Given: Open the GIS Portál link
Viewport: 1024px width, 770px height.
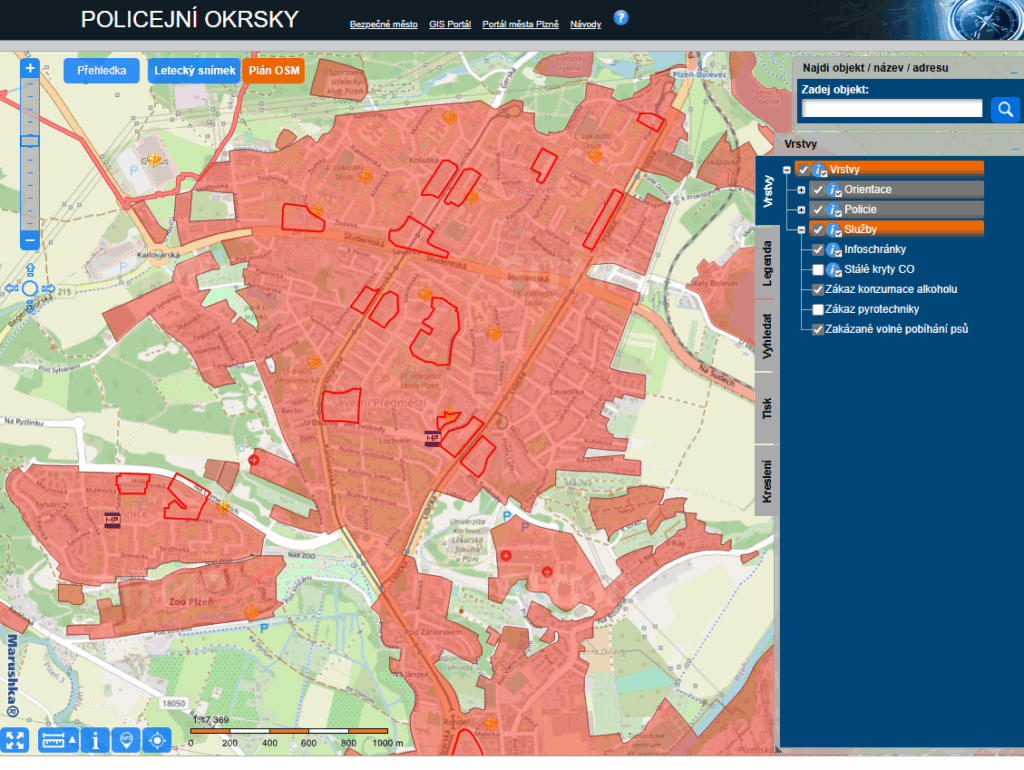Looking at the screenshot, I should coord(450,24).
